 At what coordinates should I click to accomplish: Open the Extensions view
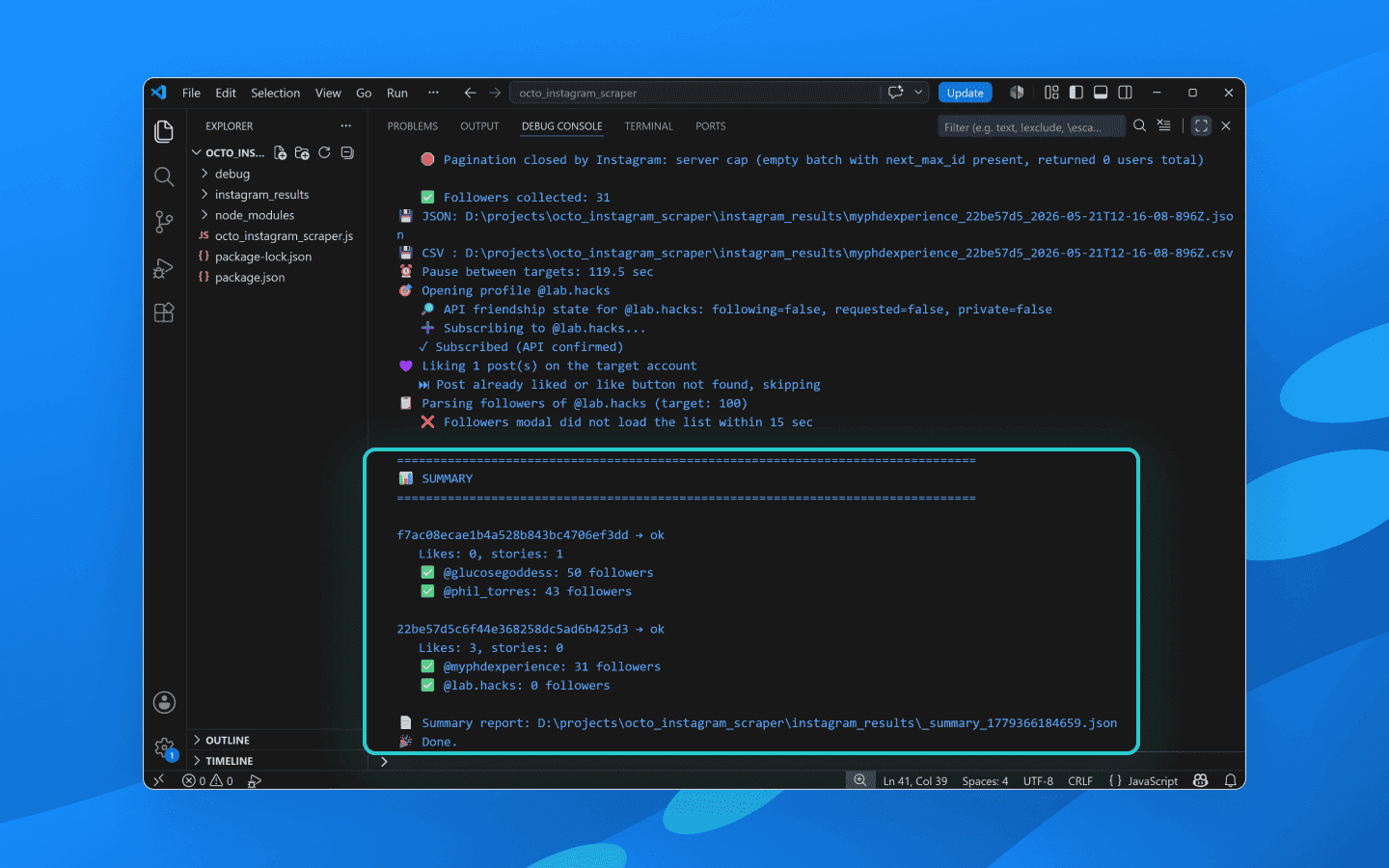pos(164,312)
